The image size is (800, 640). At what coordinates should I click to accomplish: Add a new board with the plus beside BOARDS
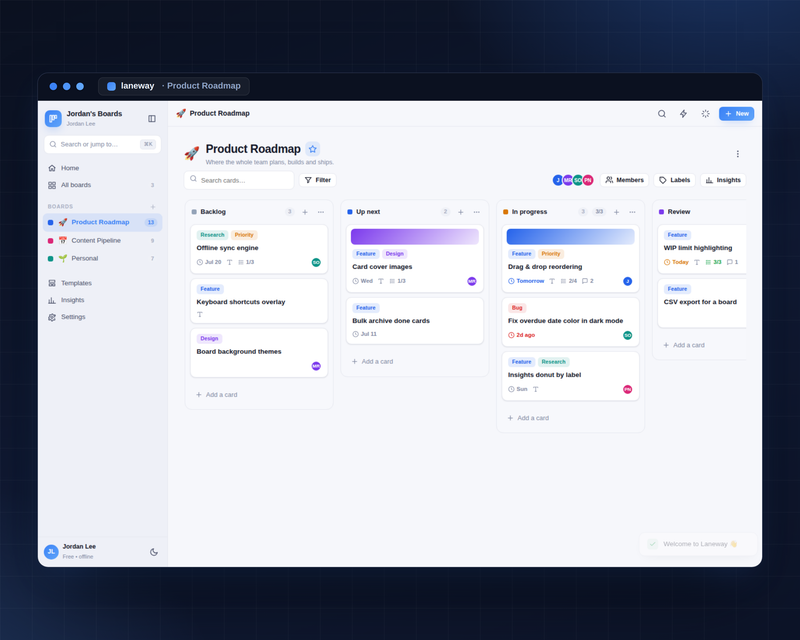tap(153, 207)
